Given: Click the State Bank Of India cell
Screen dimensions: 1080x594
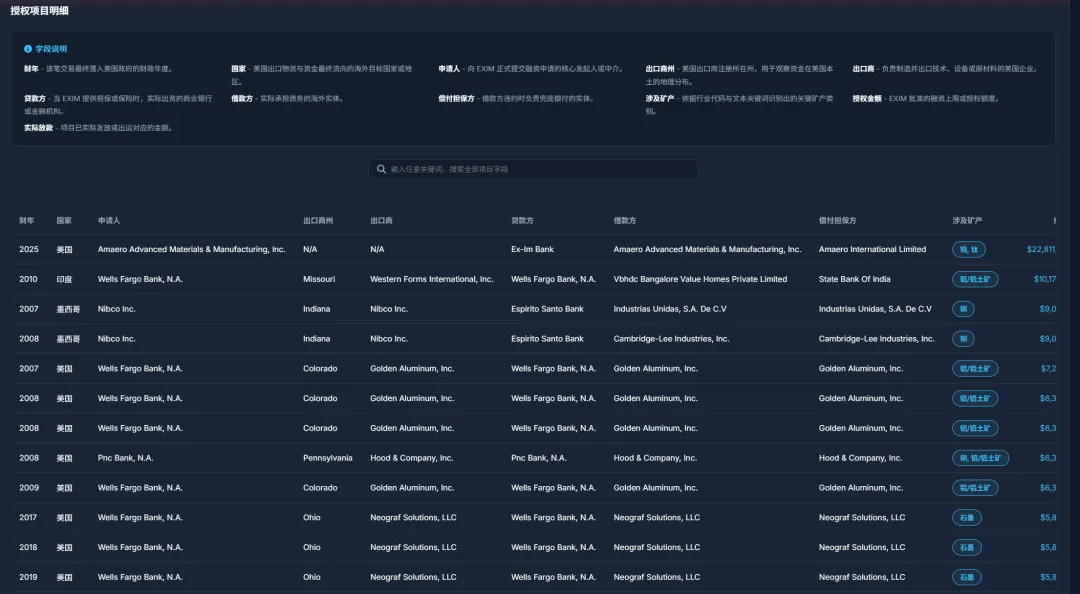Looking at the screenshot, I should [x=854, y=279].
